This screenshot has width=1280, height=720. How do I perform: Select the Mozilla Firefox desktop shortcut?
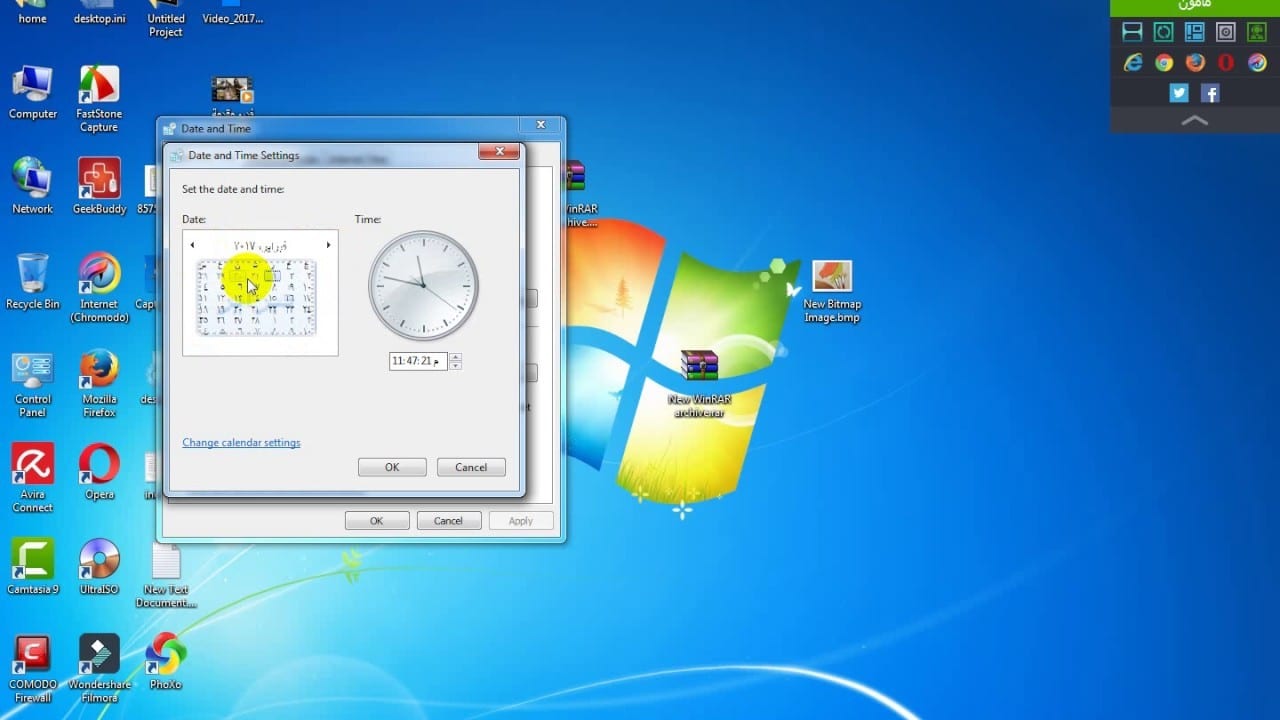[x=99, y=380]
